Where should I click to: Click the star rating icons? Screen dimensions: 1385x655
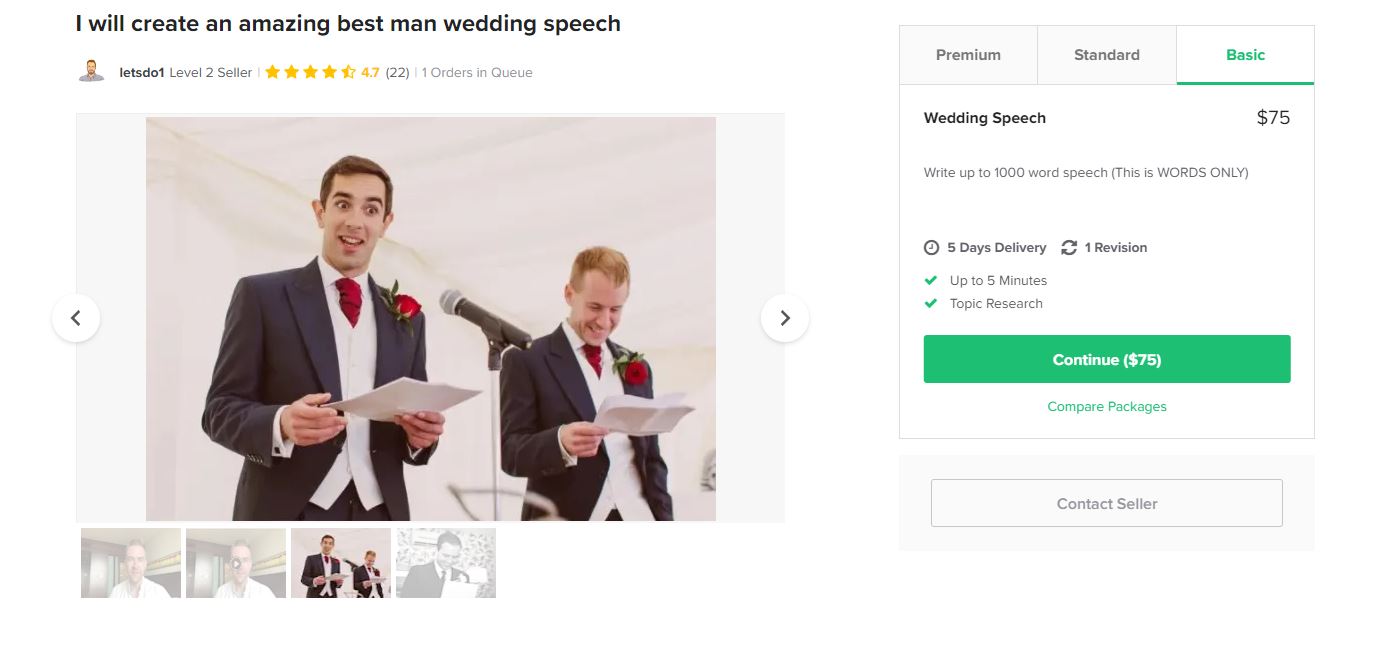(310, 72)
